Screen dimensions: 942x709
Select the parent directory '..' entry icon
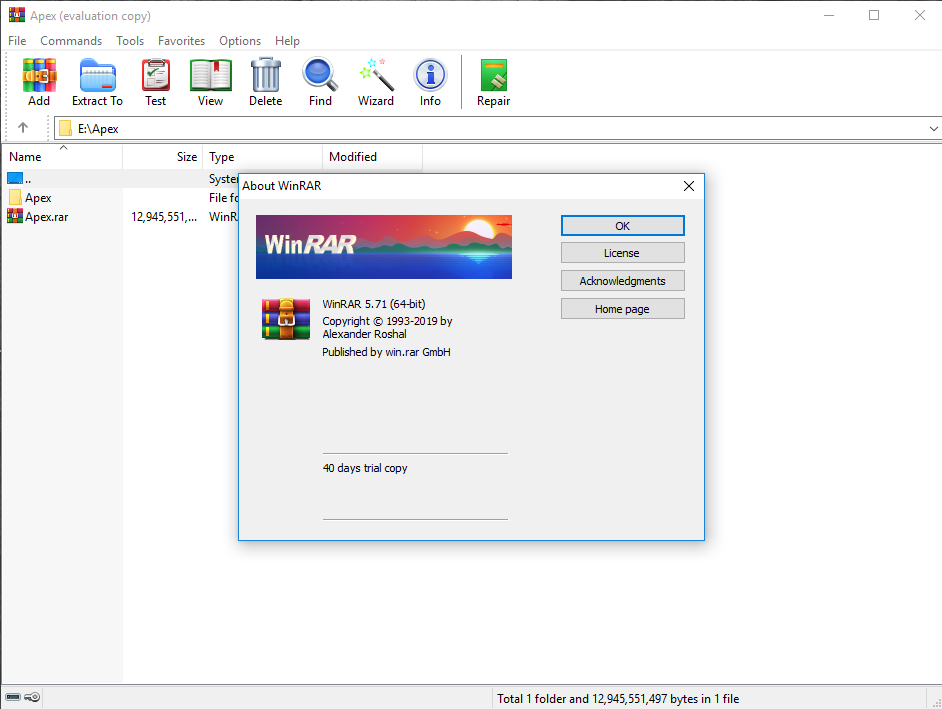point(15,178)
